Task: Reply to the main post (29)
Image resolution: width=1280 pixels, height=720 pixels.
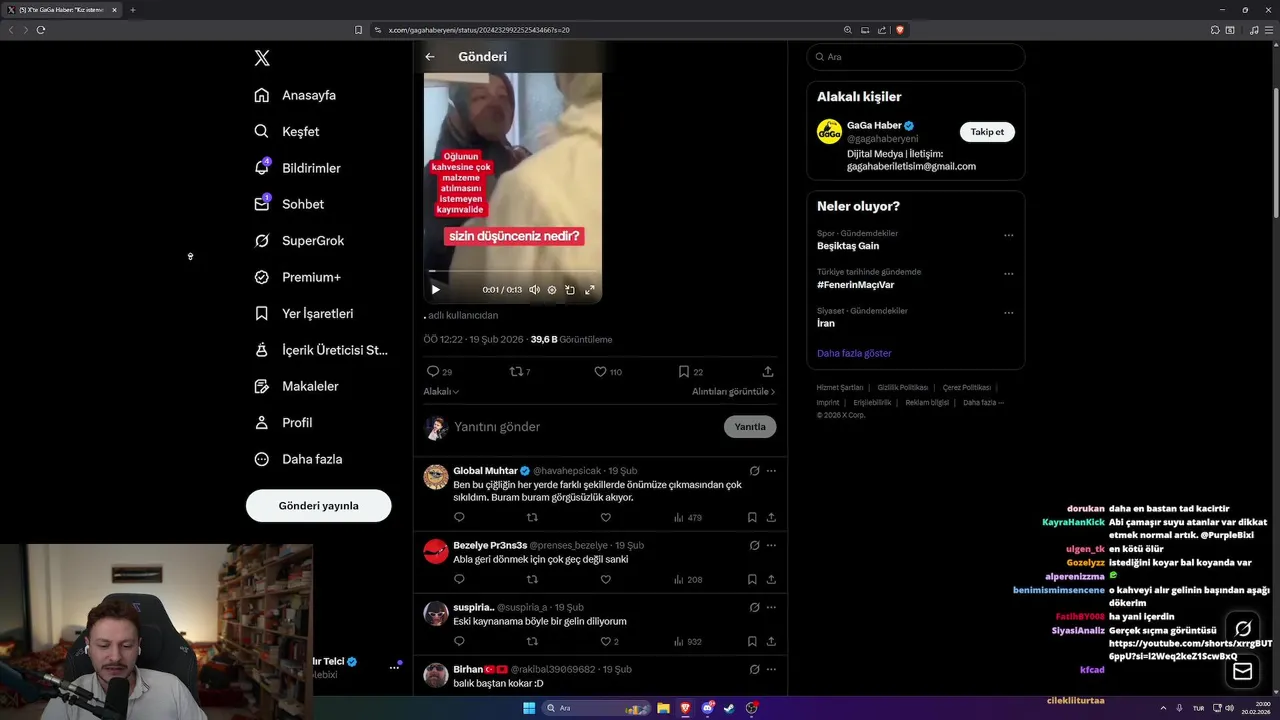Action: (439, 371)
